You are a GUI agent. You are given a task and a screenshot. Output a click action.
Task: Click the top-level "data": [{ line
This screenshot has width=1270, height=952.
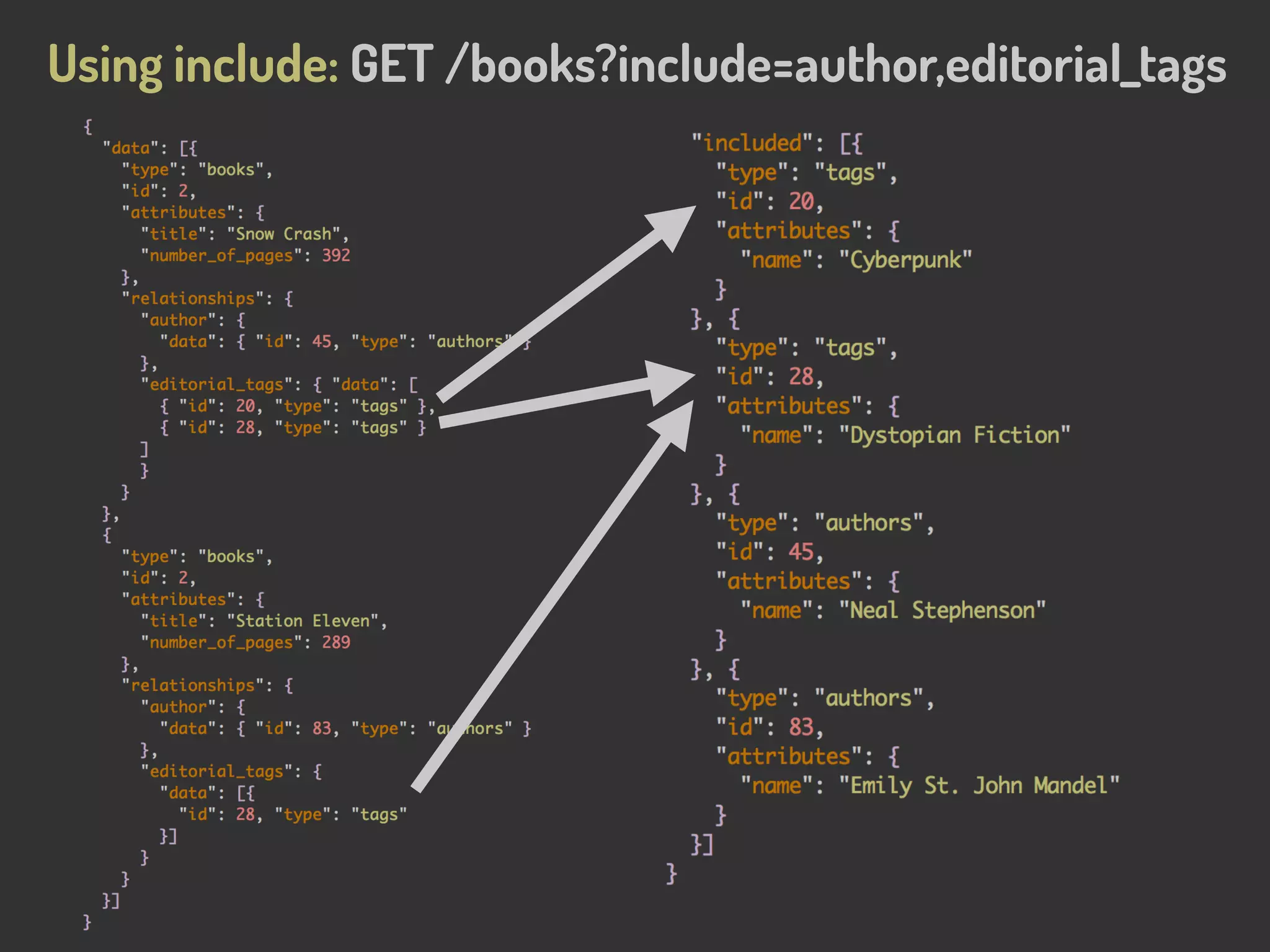150,148
